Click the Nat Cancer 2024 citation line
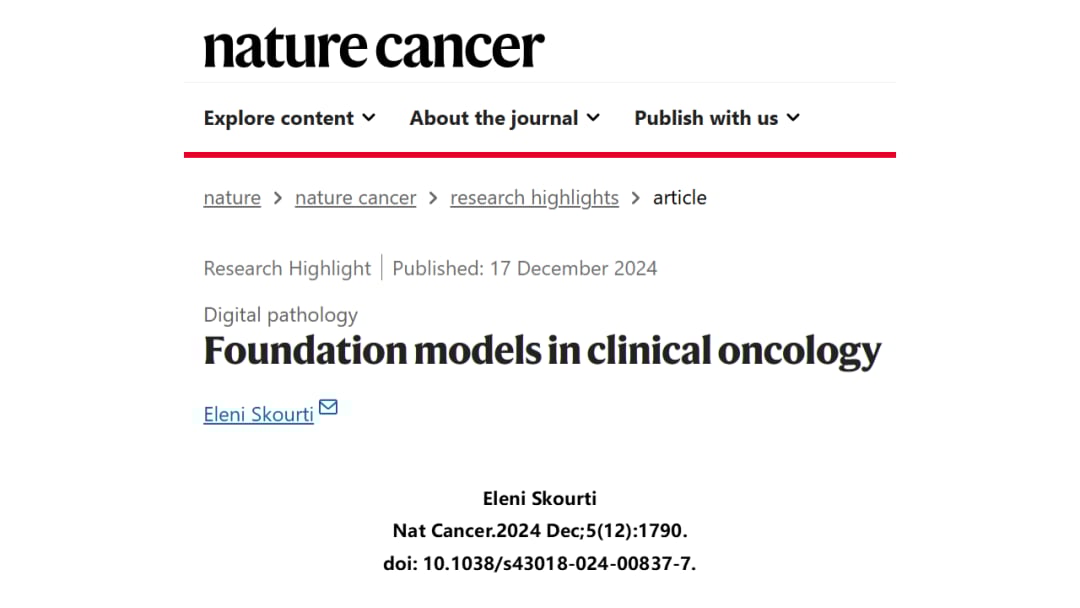Viewport: 1080px width, 608px height. pyautogui.click(x=539, y=531)
